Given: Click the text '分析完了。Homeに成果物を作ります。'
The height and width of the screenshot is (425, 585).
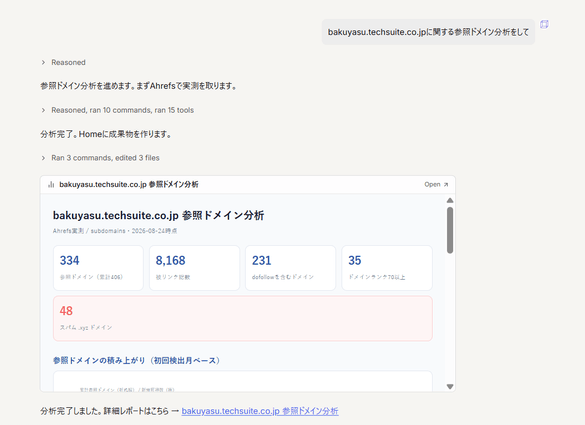Looking at the screenshot, I should click(106, 134).
